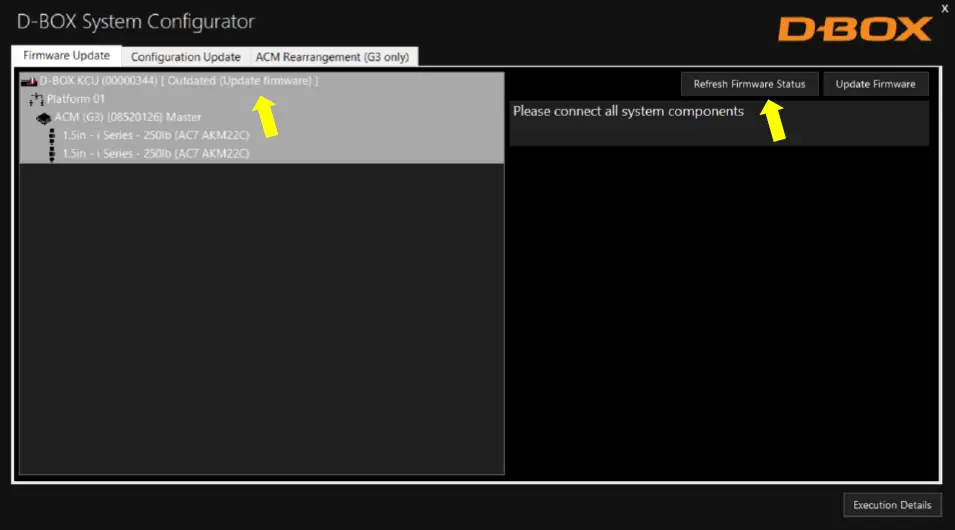
Task: Switch to the Firmware Update tab
Action: [66, 55]
